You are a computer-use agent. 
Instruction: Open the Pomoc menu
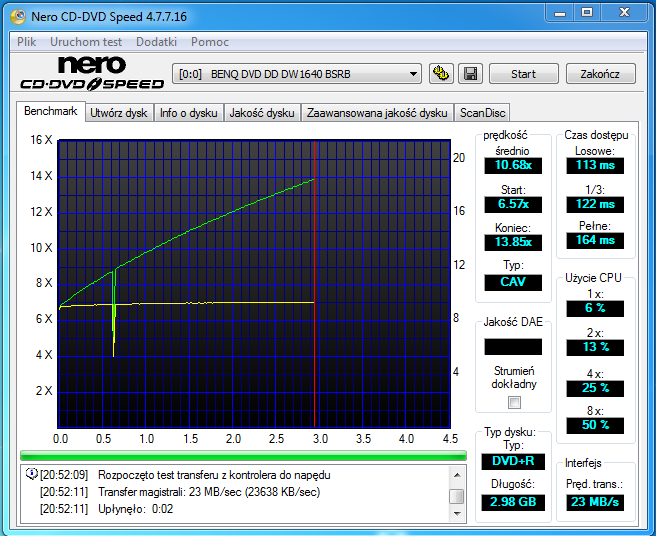tap(210, 42)
